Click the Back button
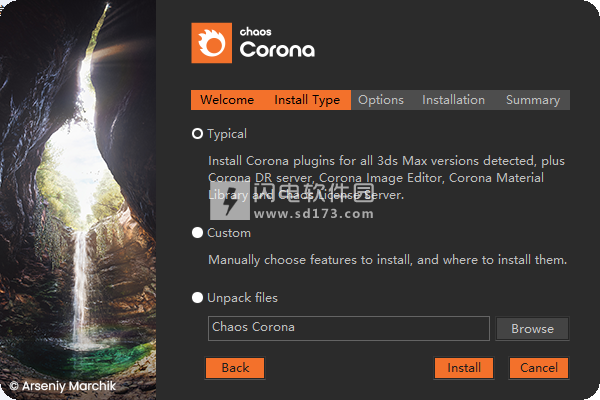The width and height of the screenshot is (600, 400). 235,368
